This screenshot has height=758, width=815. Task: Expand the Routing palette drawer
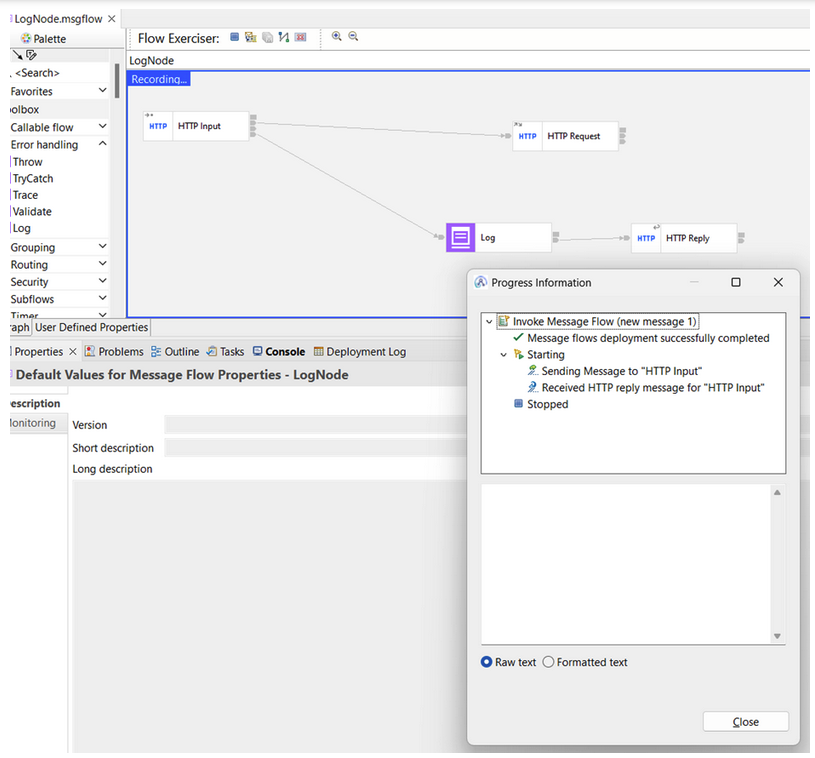click(x=102, y=264)
